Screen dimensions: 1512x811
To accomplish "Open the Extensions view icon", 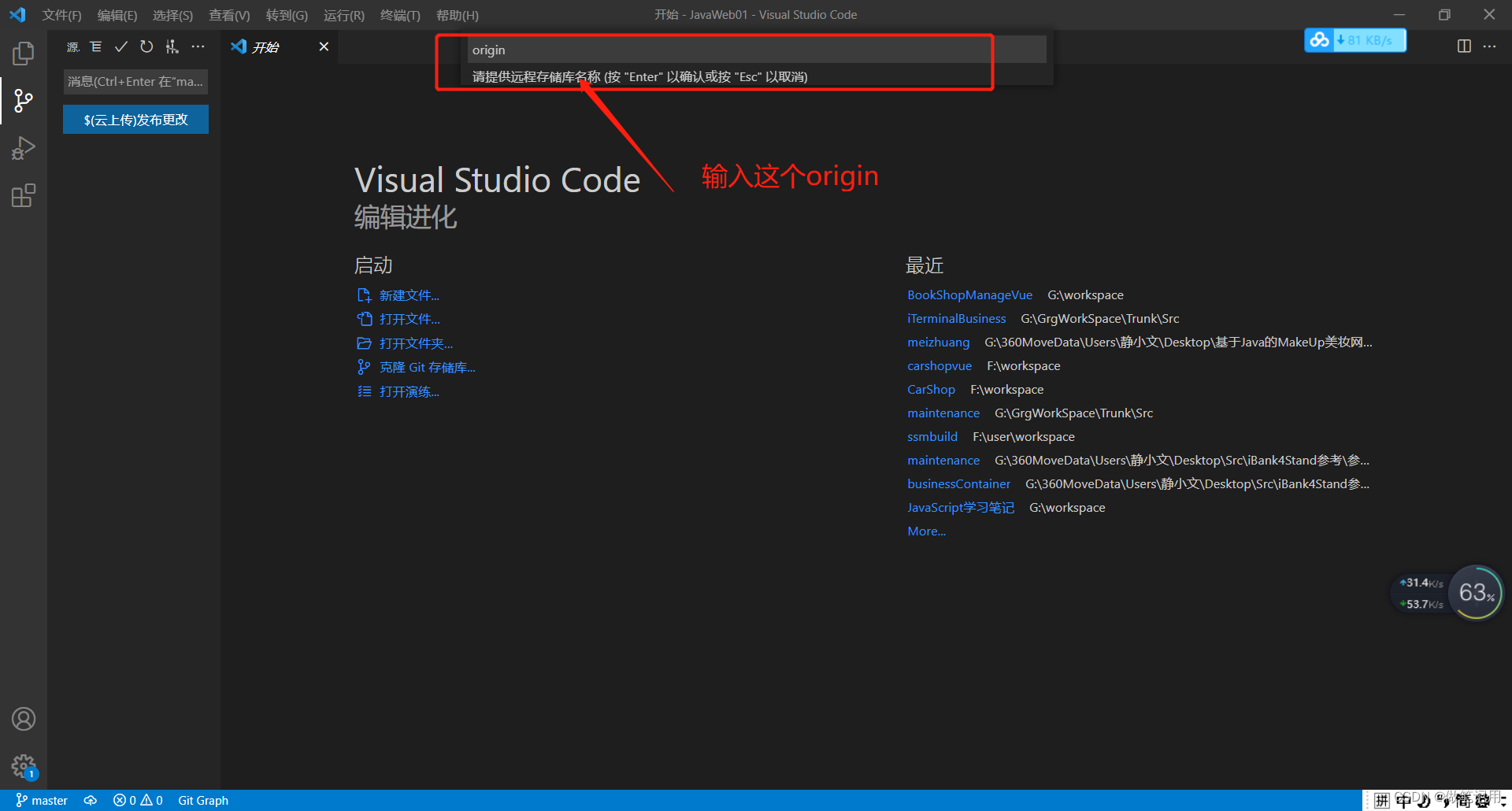I will pos(24,195).
